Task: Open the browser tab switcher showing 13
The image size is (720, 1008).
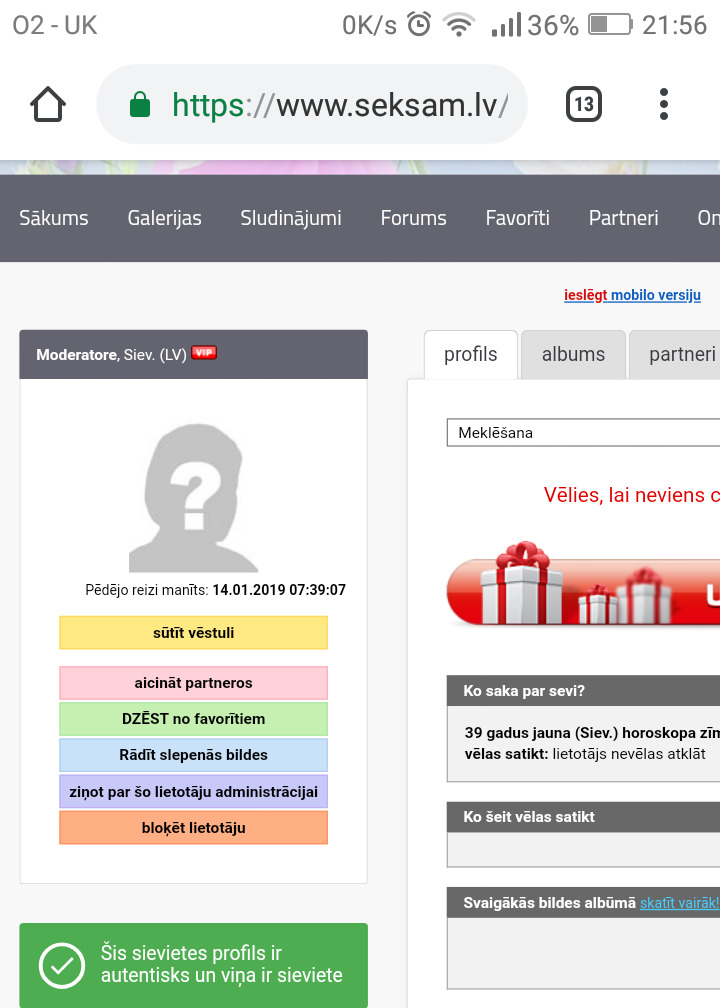Action: pyautogui.click(x=584, y=104)
